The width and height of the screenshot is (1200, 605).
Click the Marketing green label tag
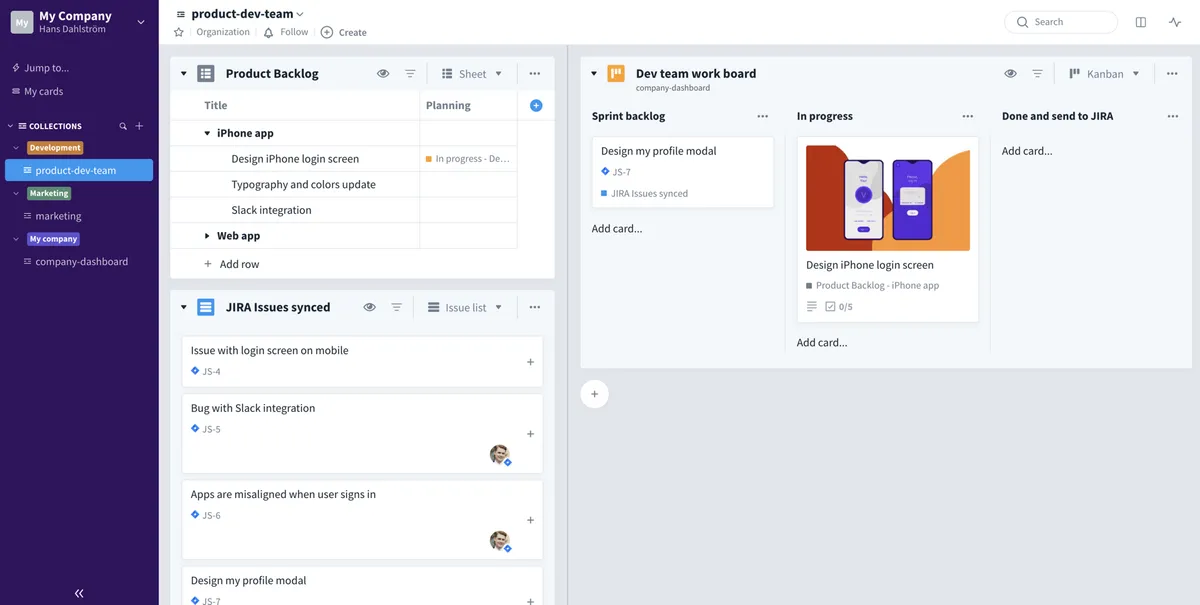point(49,194)
